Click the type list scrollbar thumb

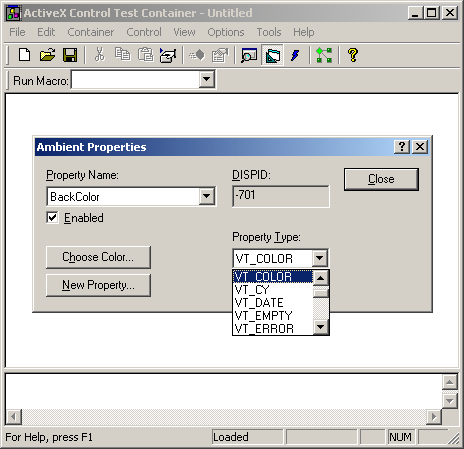coord(321,293)
